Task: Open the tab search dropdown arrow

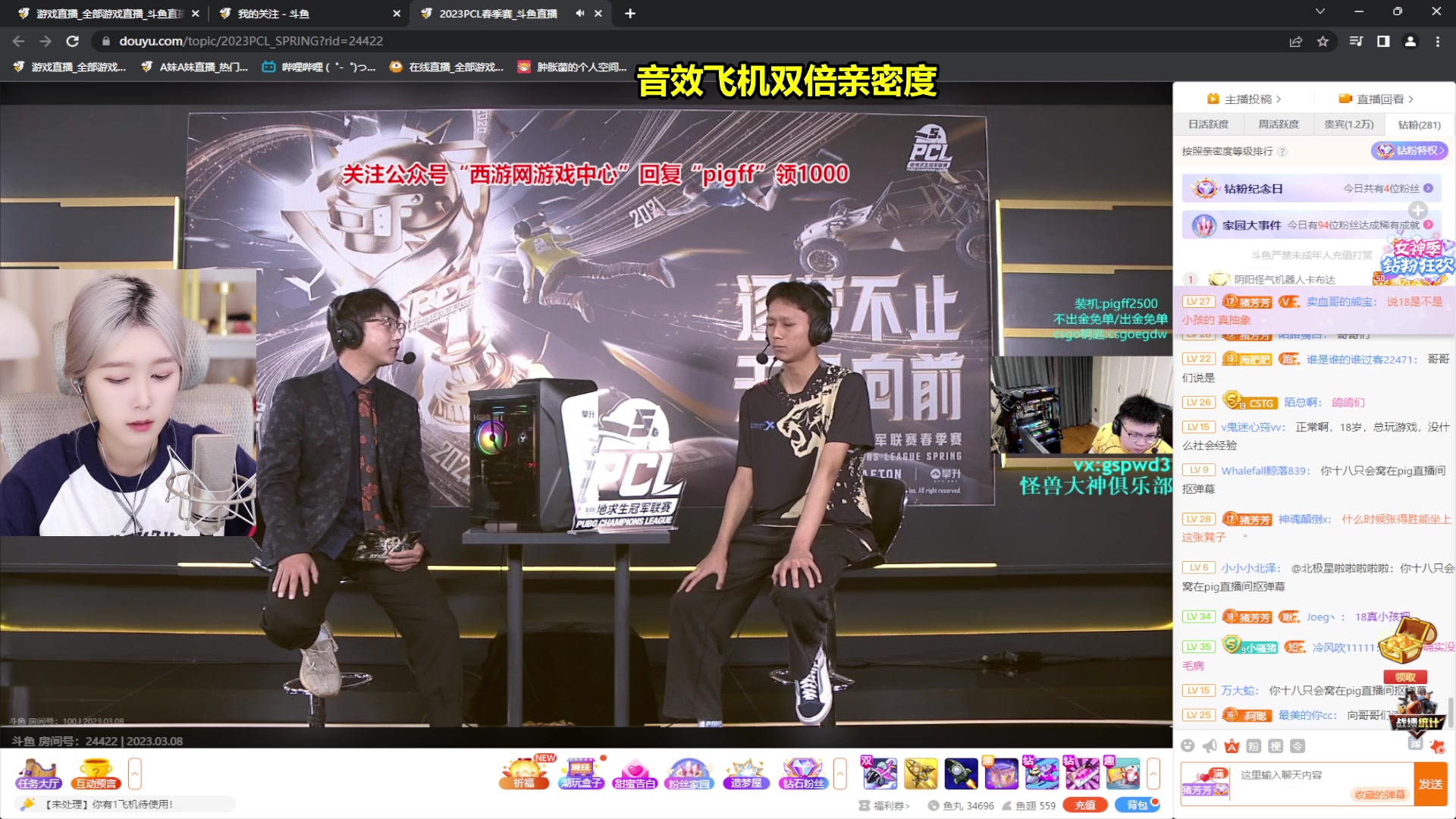Action: point(1320,11)
